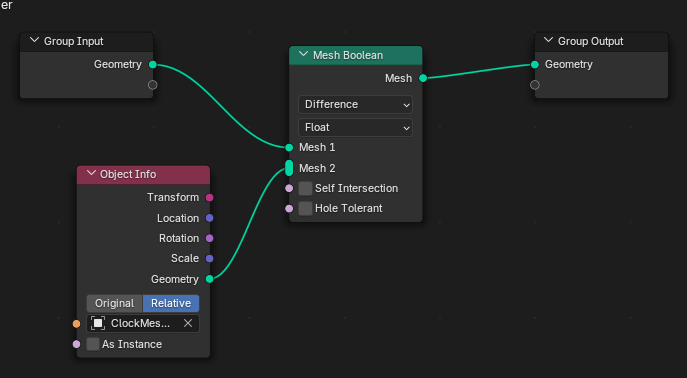Collapse the Group Input node
This screenshot has height=378, width=687.
point(34,41)
